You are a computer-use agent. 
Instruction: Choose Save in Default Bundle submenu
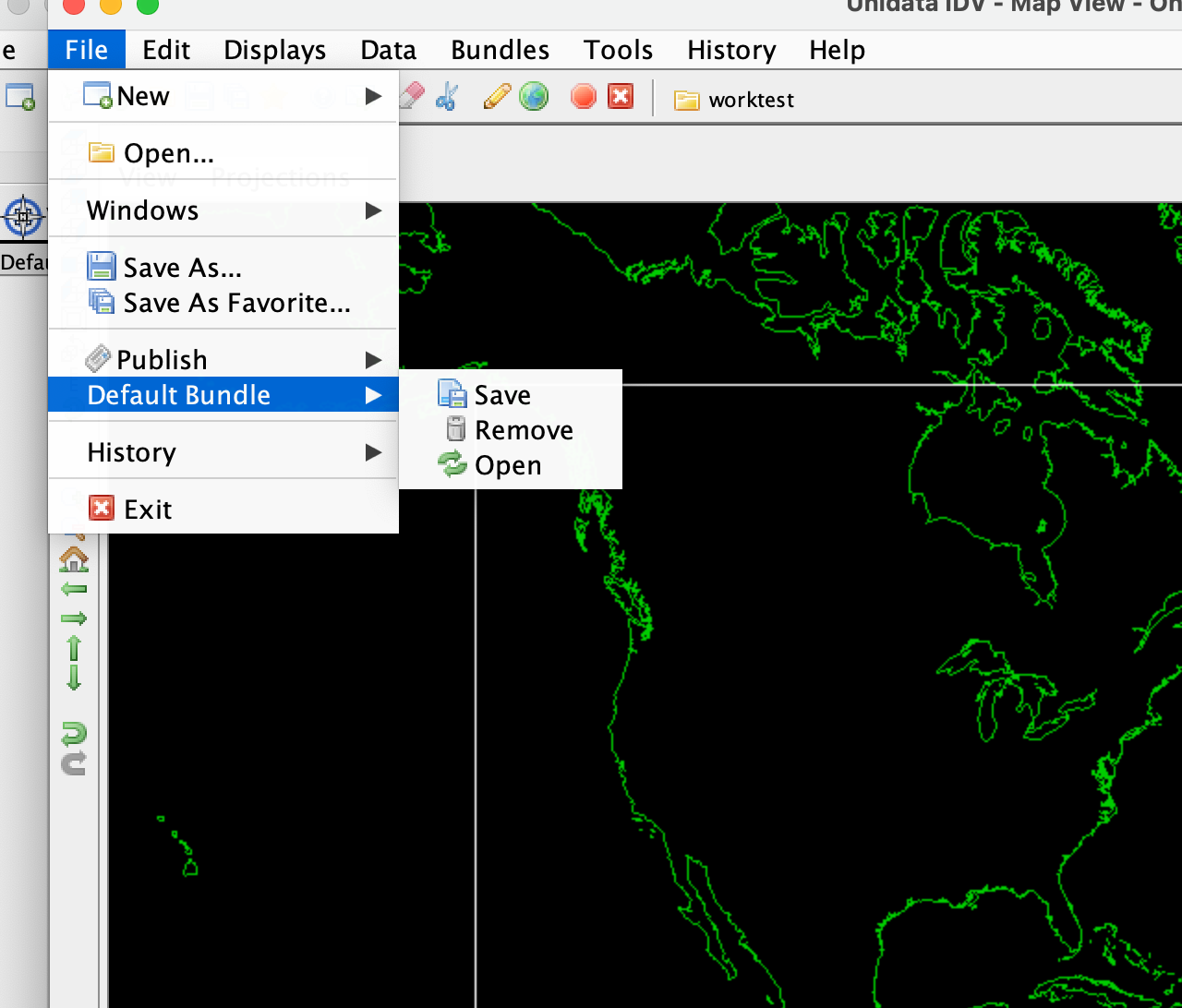coord(501,395)
